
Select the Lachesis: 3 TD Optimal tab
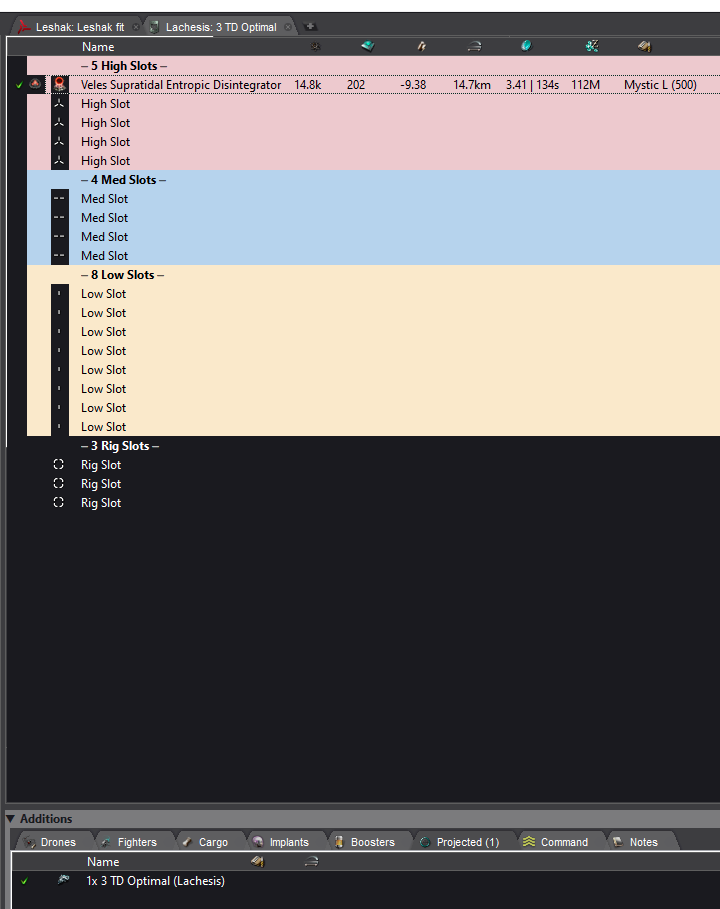point(220,27)
